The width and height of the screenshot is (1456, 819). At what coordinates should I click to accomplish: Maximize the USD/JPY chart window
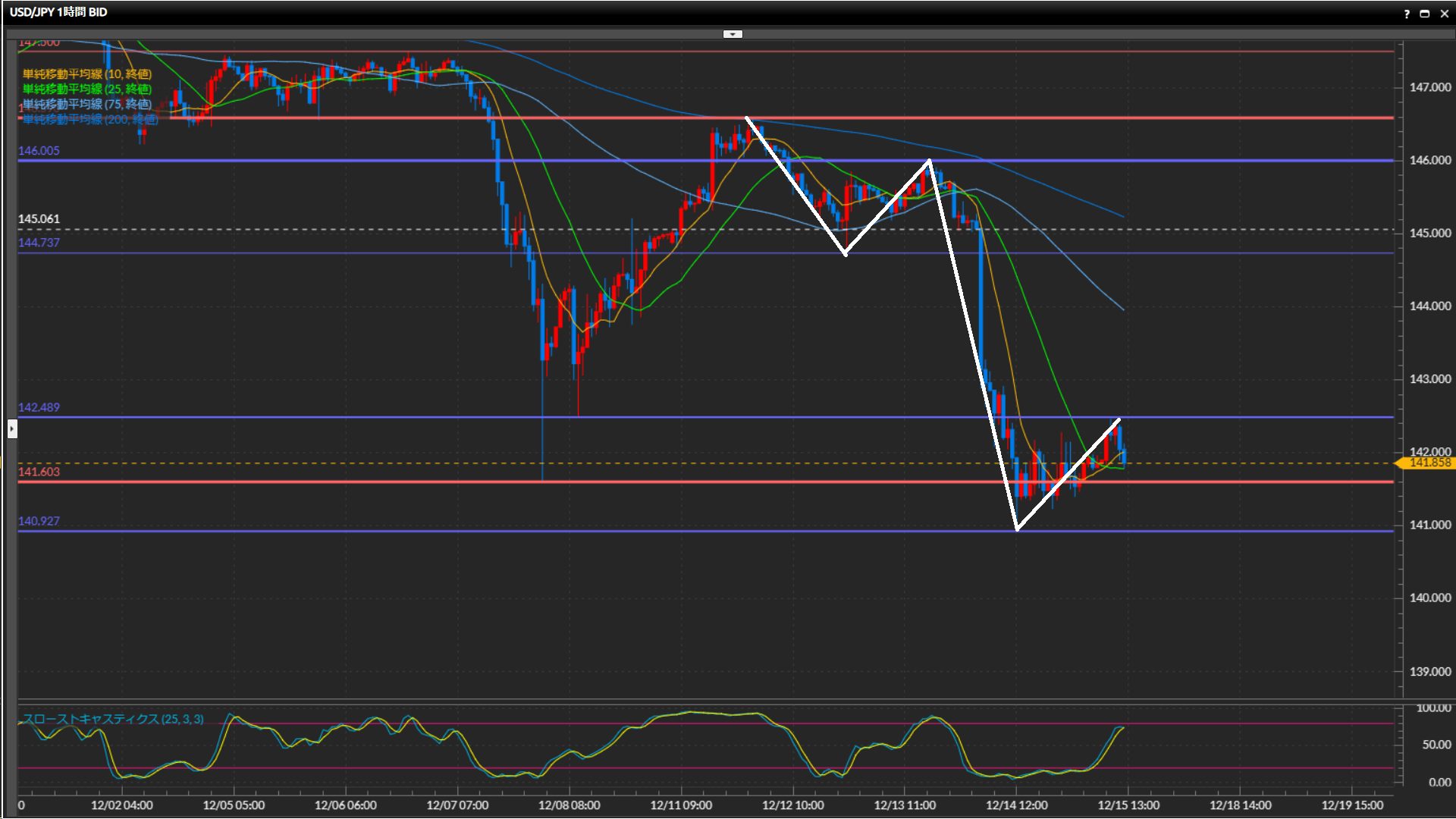(x=1425, y=14)
